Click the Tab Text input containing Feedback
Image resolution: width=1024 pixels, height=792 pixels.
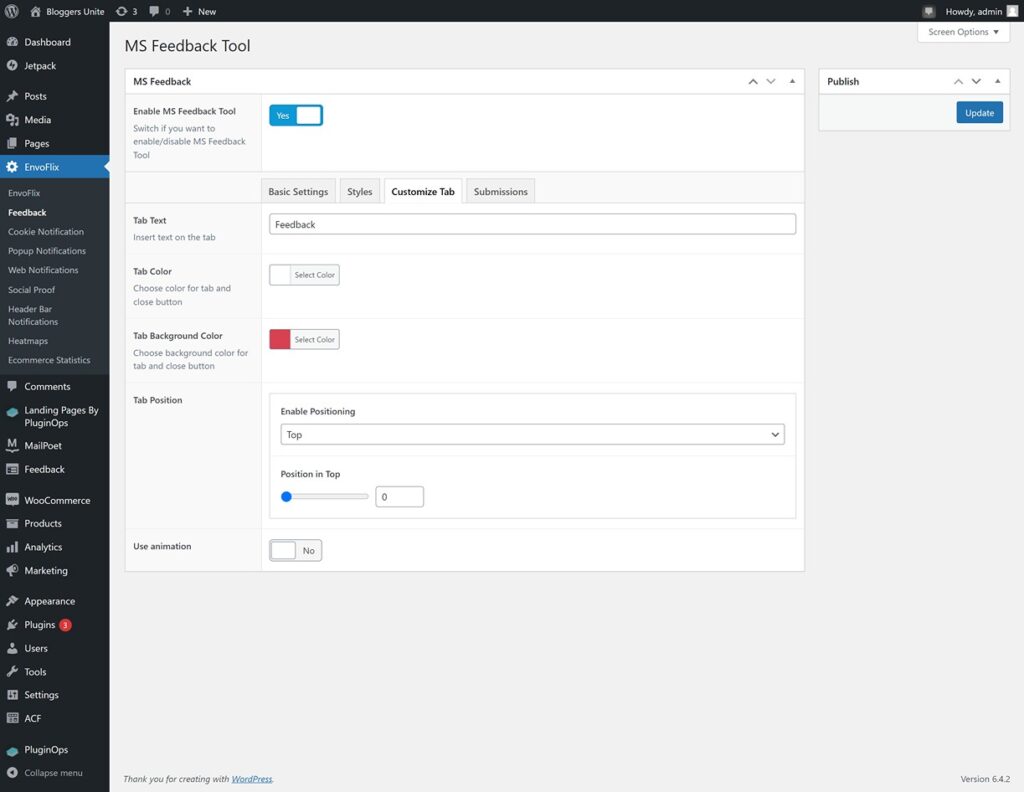pyautogui.click(x=532, y=224)
